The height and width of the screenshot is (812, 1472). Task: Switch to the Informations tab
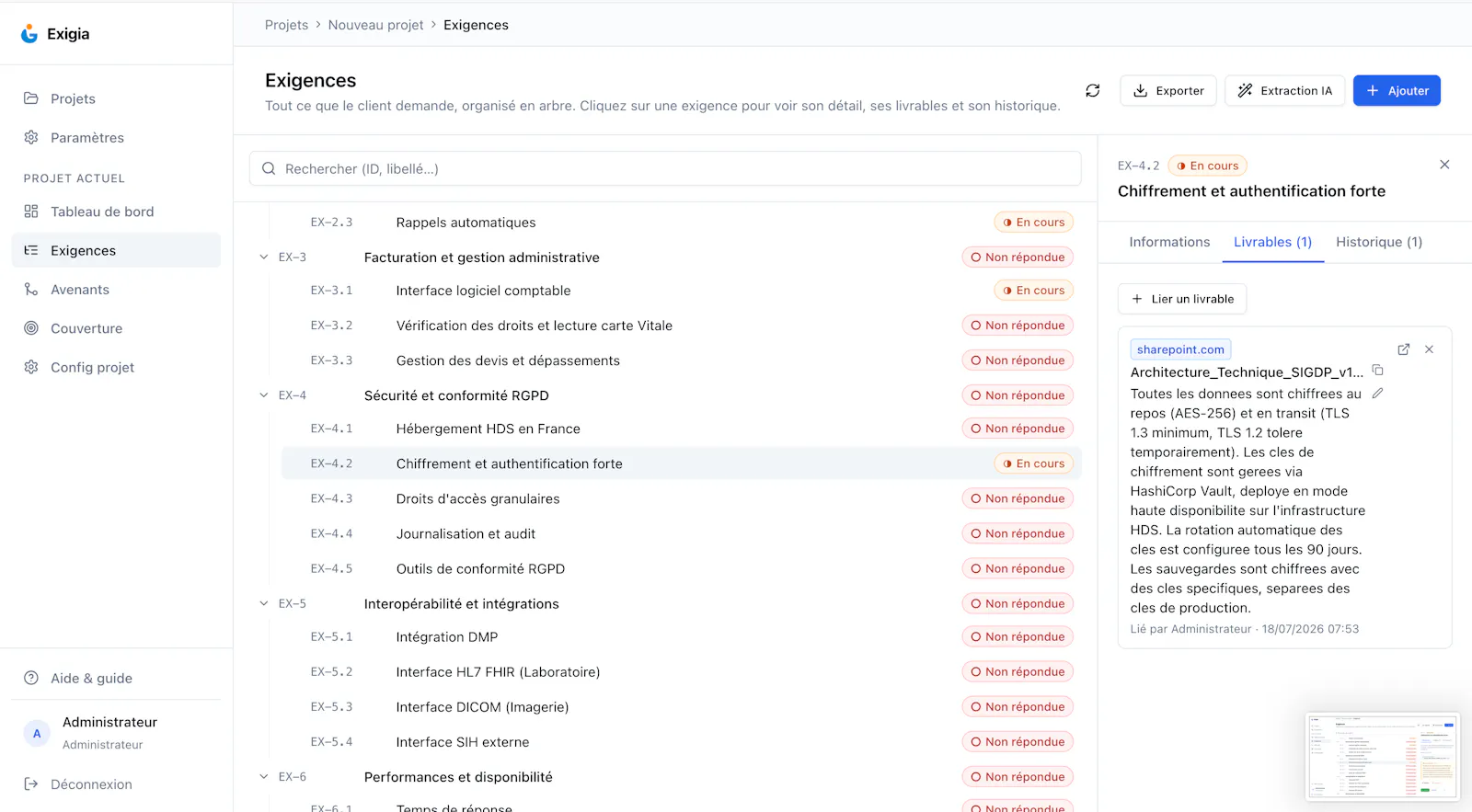[1169, 242]
